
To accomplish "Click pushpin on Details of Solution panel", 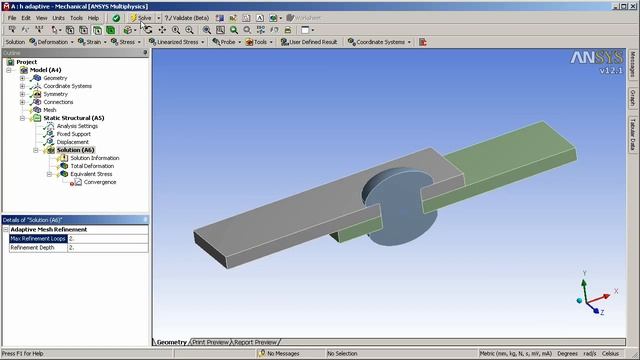I will [x=145, y=220].
